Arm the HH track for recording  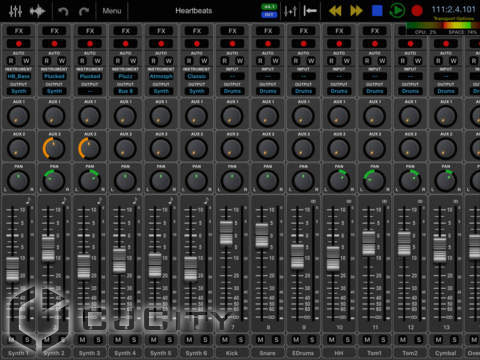coord(339,43)
